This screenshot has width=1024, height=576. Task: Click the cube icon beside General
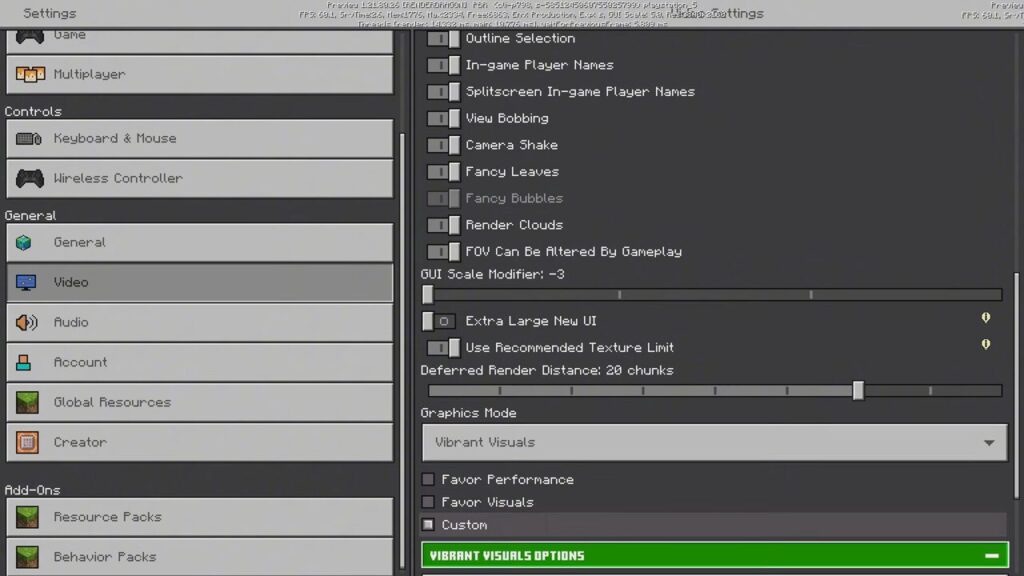point(24,243)
